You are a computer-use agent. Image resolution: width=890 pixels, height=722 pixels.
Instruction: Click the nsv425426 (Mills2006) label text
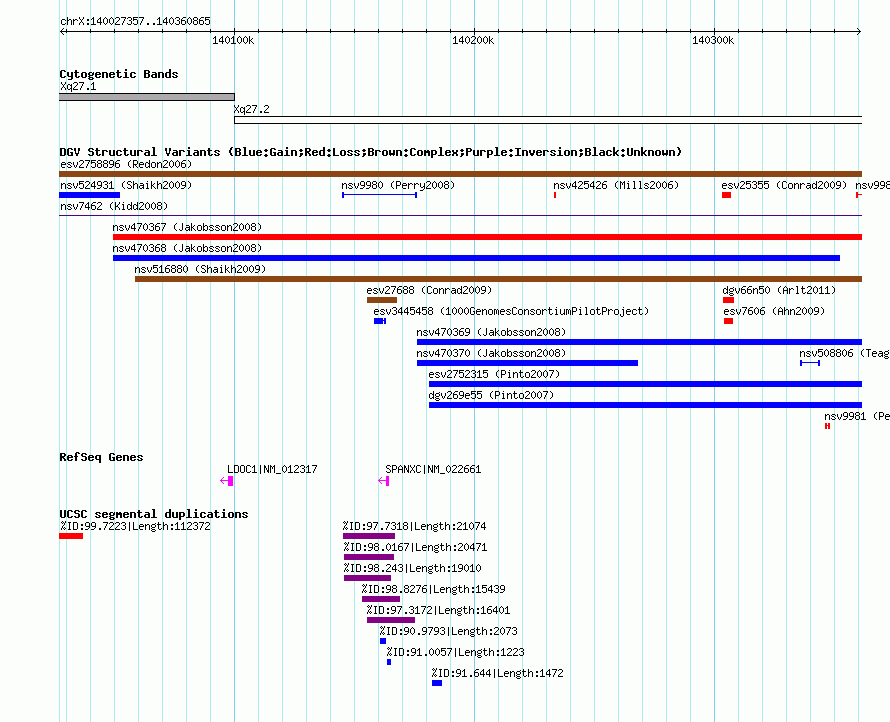[616, 186]
